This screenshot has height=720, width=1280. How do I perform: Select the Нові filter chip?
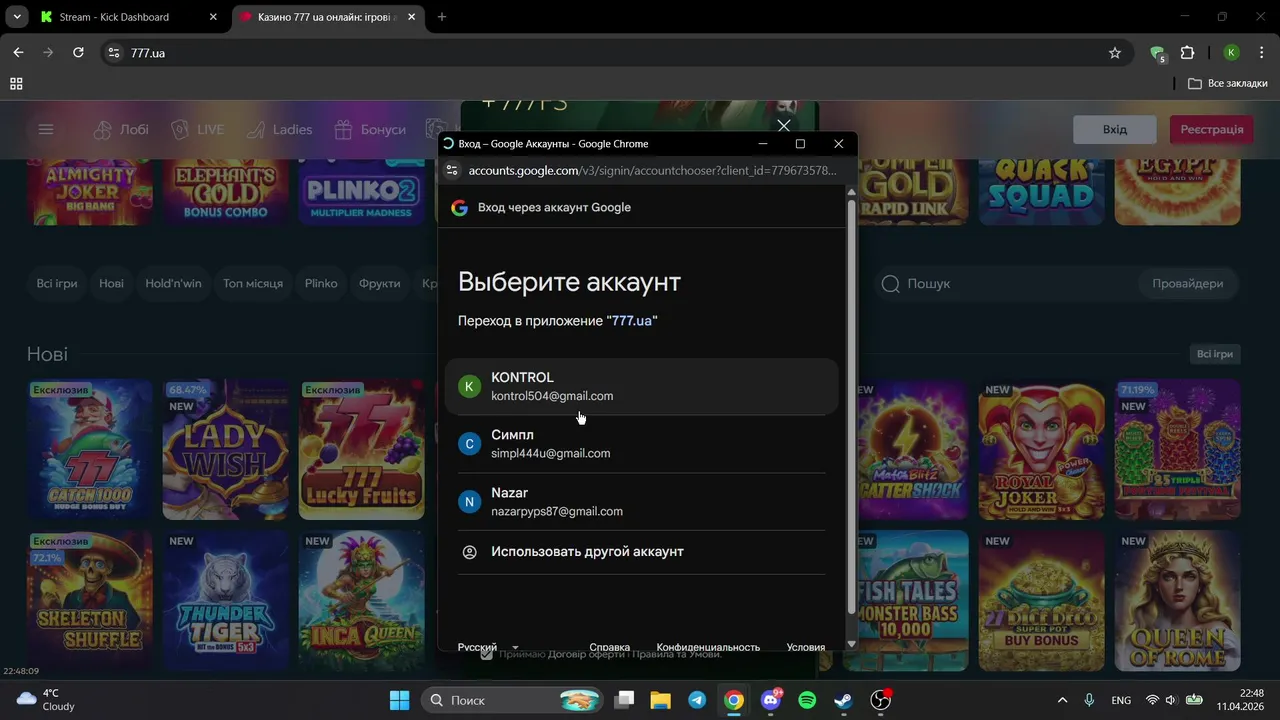click(112, 284)
